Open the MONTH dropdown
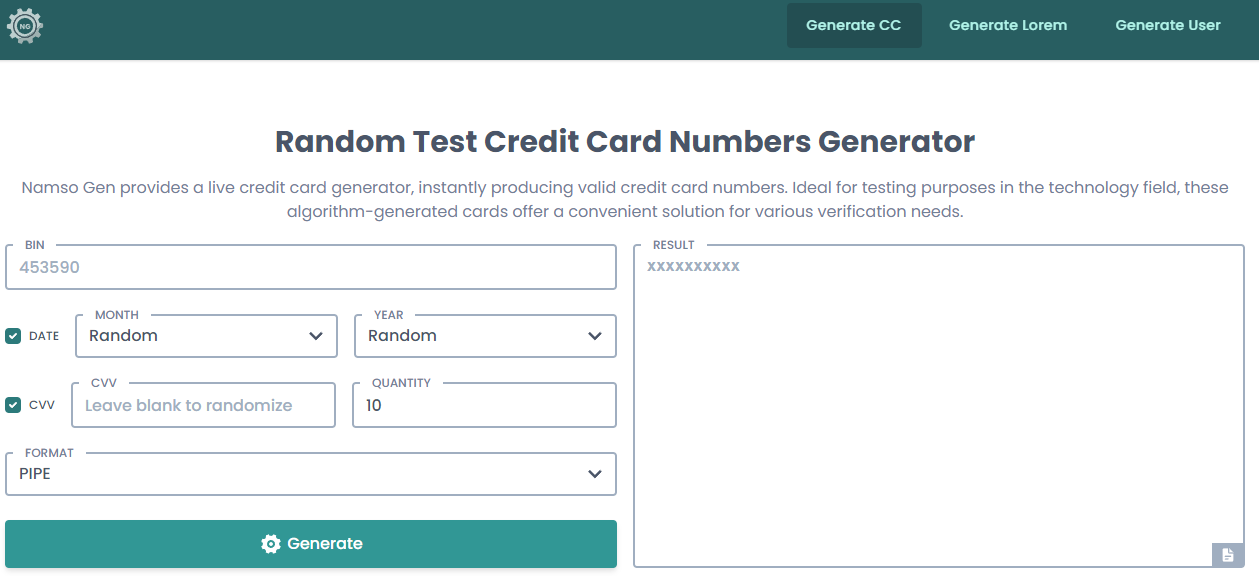 (206, 336)
